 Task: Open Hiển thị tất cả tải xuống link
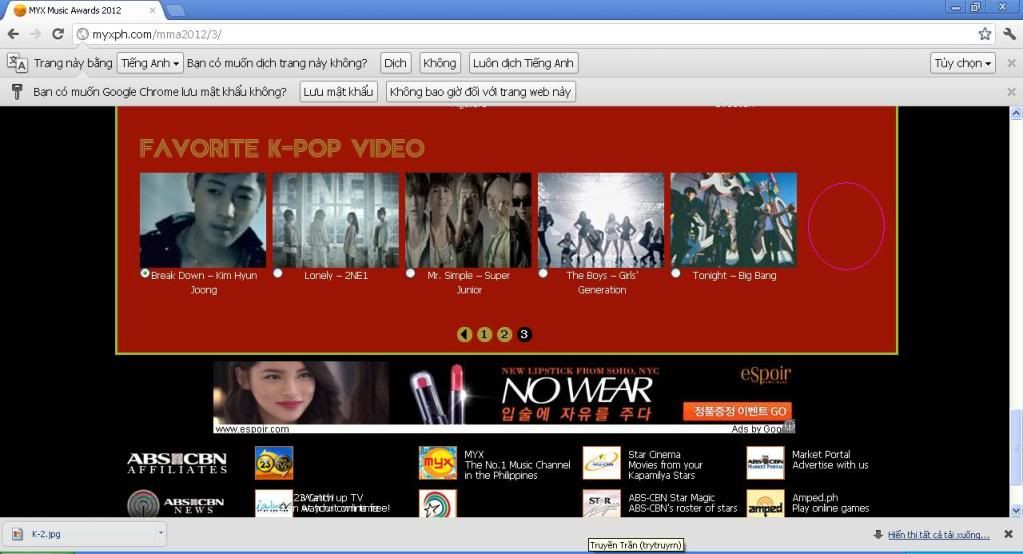tap(938, 534)
